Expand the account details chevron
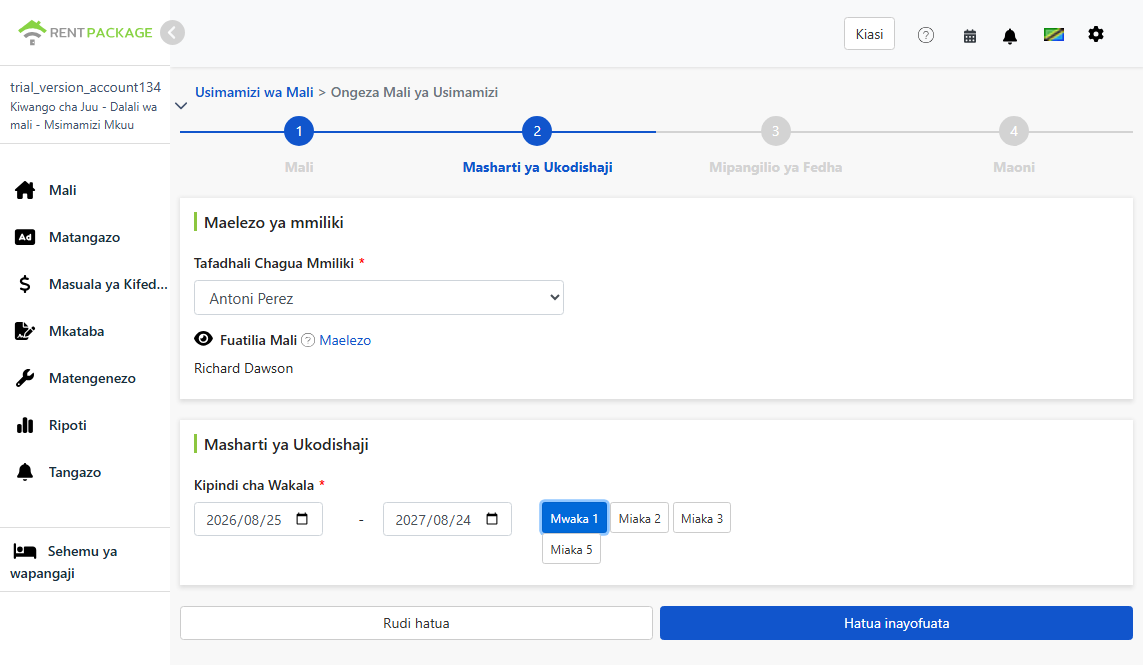The width and height of the screenshot is (1143, 665). pyautogui.click(x=182, y=106)
